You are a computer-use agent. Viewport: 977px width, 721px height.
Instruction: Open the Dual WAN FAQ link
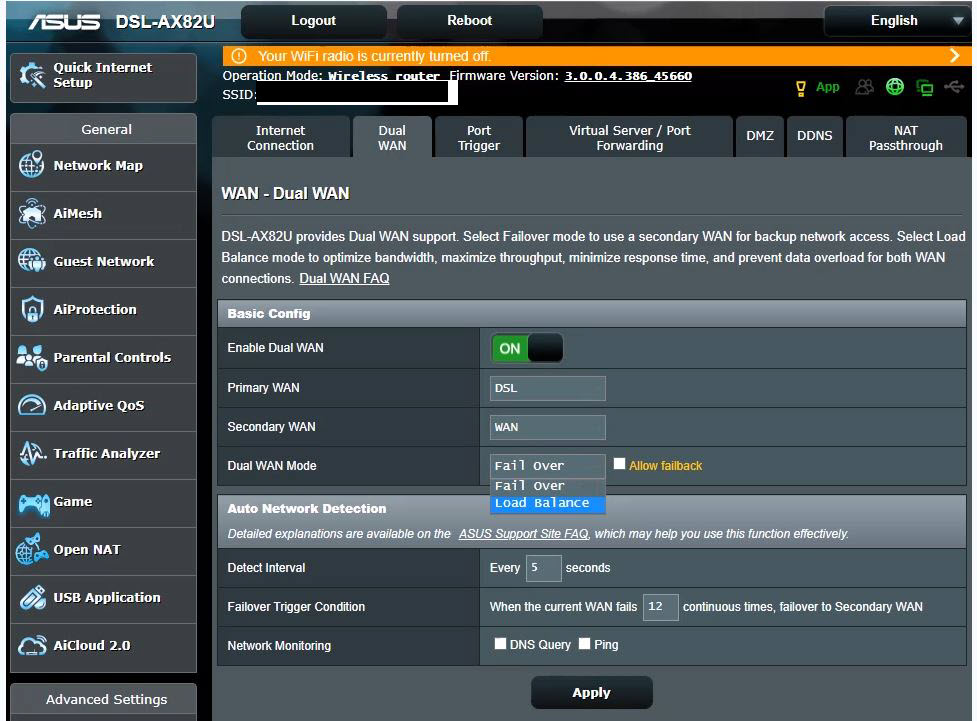(x=344, y=279)
